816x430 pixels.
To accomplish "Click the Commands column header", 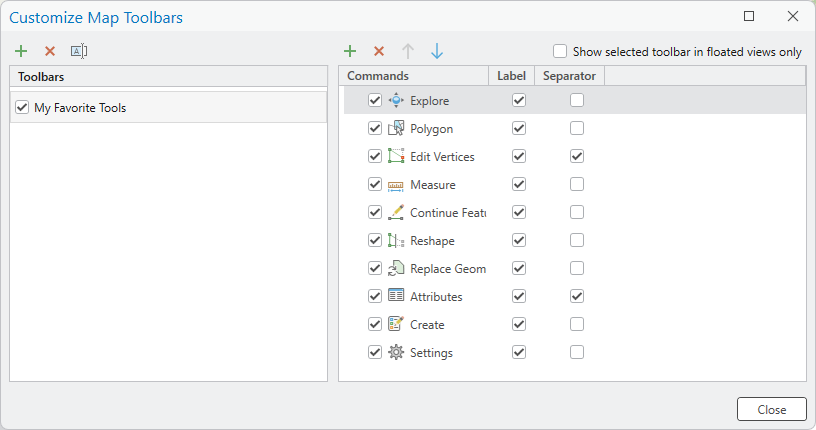I will pyautogui.click(x=414, y=76).
